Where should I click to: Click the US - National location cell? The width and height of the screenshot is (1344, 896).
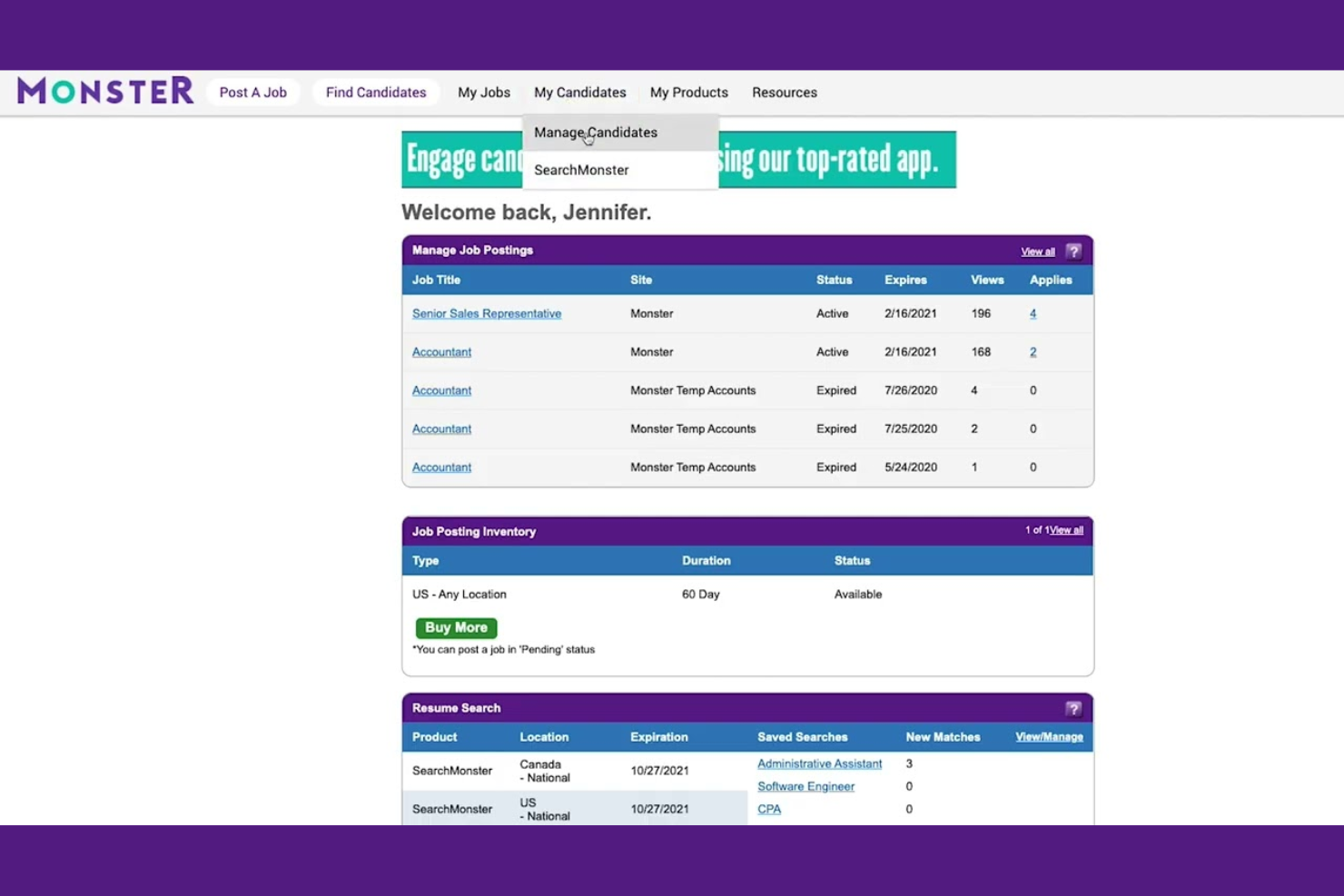[x=545, y=810]
